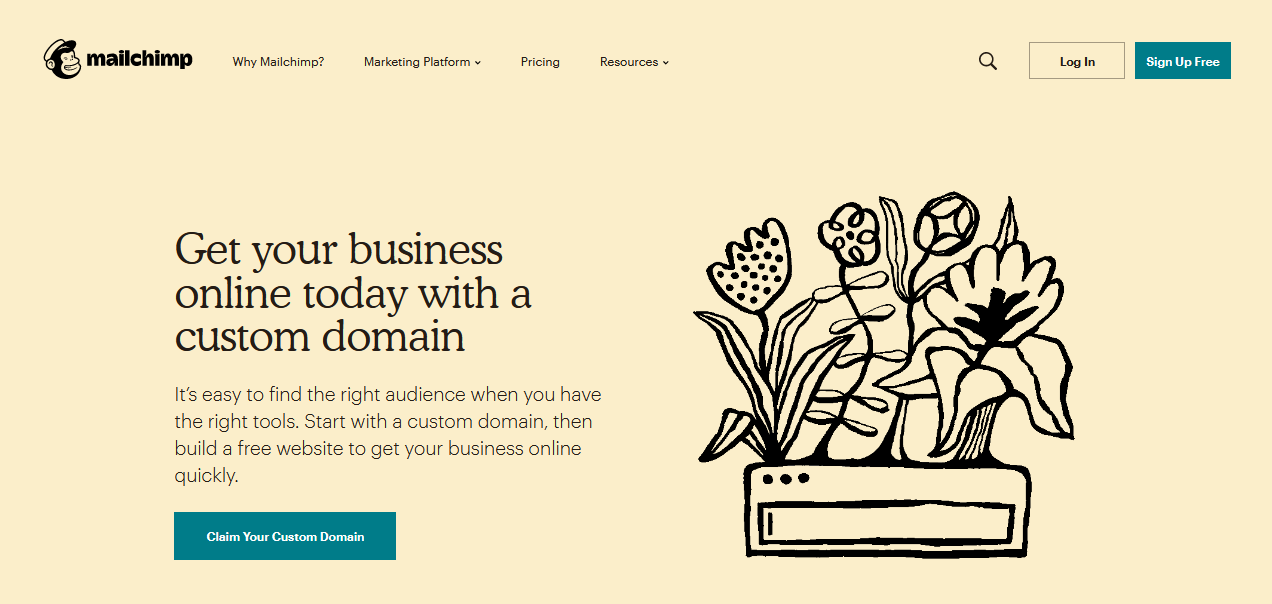Open search with the magnifying glass icon

988,61
